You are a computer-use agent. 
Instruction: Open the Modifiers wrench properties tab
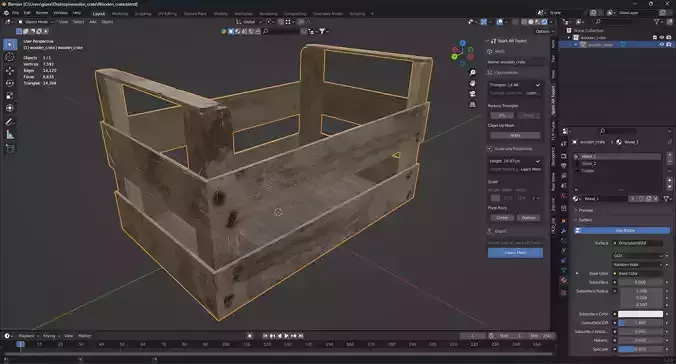[x=563, y=231]
